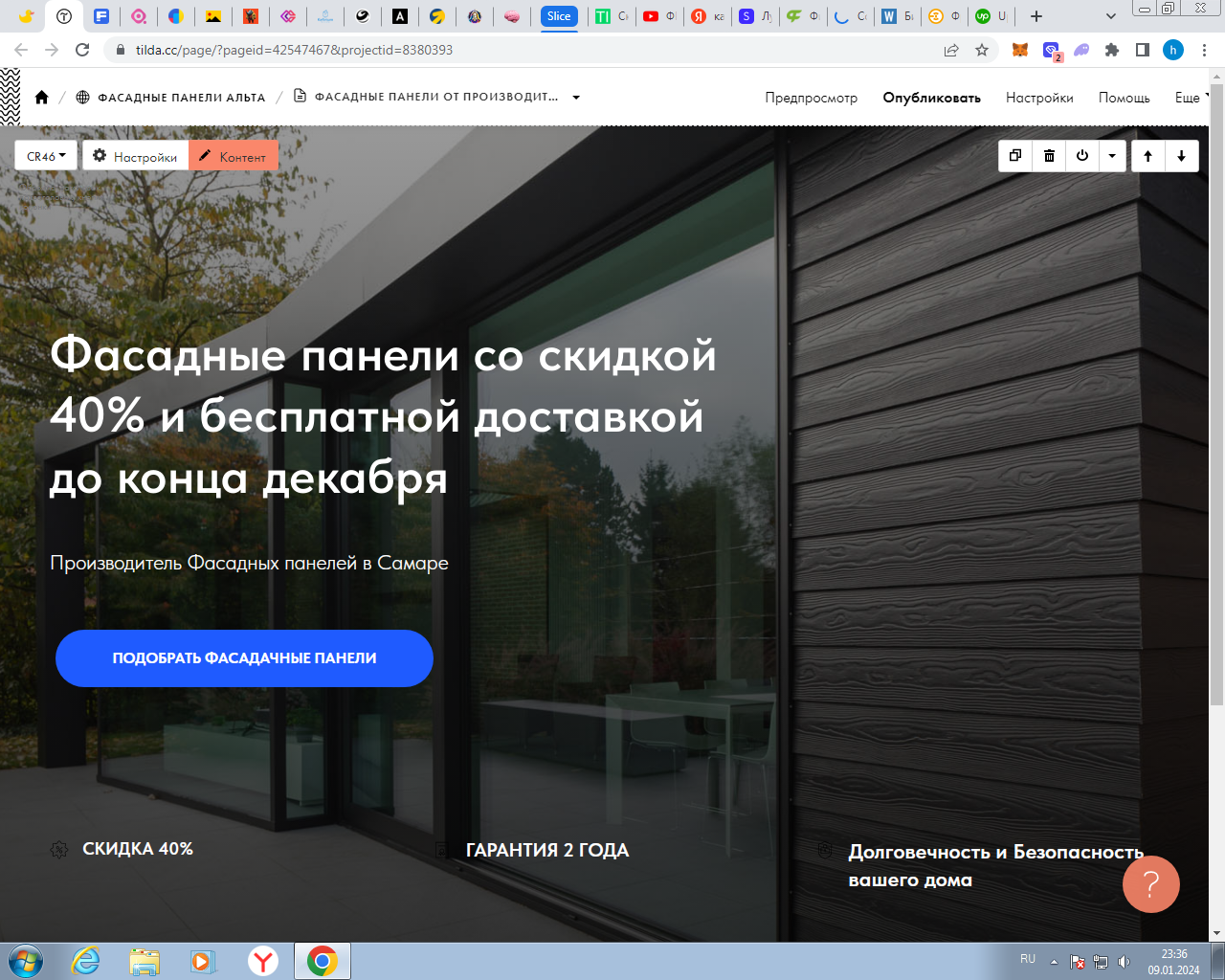Click the Опубликовать button
The height and width of the screenshot is (980, 1225).
tap(931, 98)
